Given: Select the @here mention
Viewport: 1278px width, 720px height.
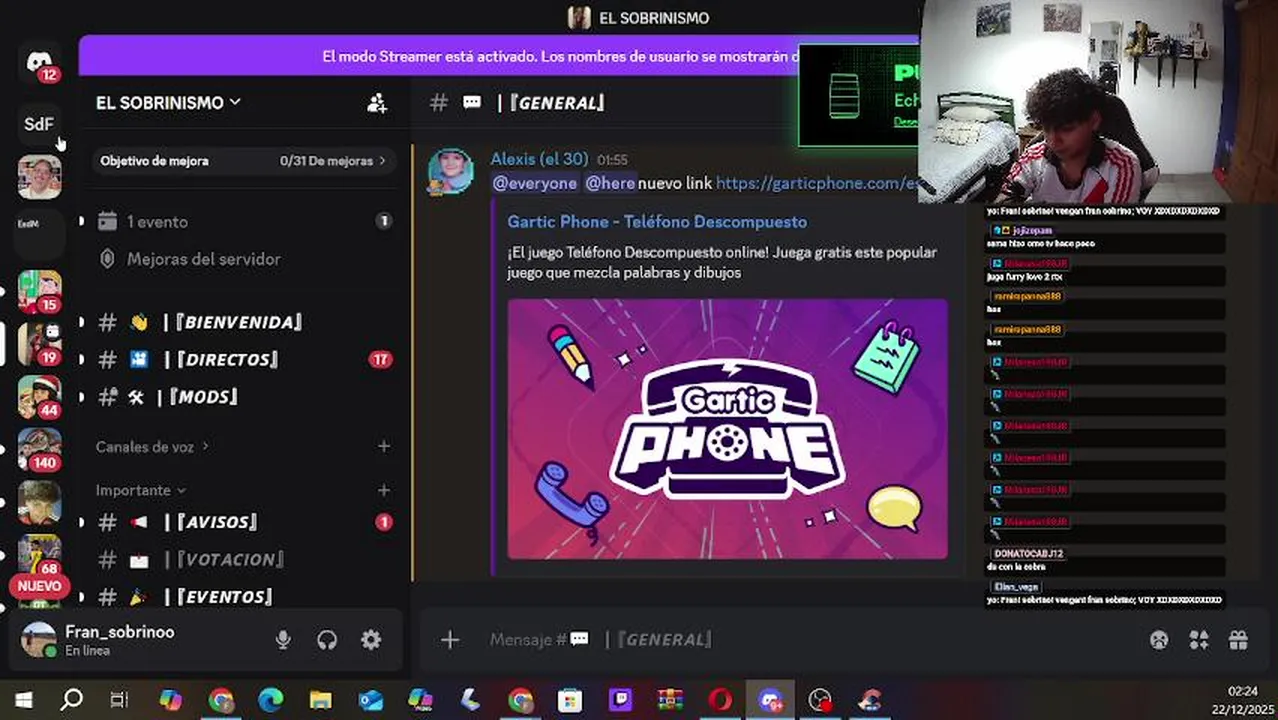Looking at the screenshot, I should [610, 183].
